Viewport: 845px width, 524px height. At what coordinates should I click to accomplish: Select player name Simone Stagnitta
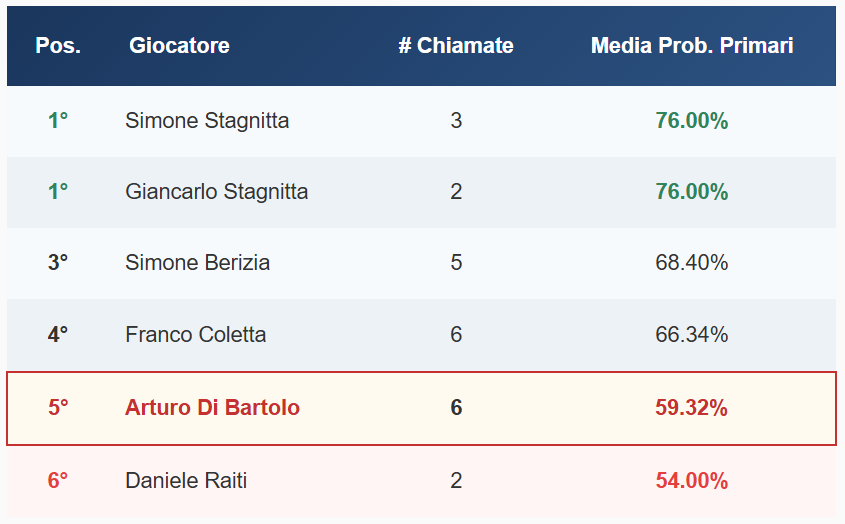pyautogui.click(x=207, y=121)
